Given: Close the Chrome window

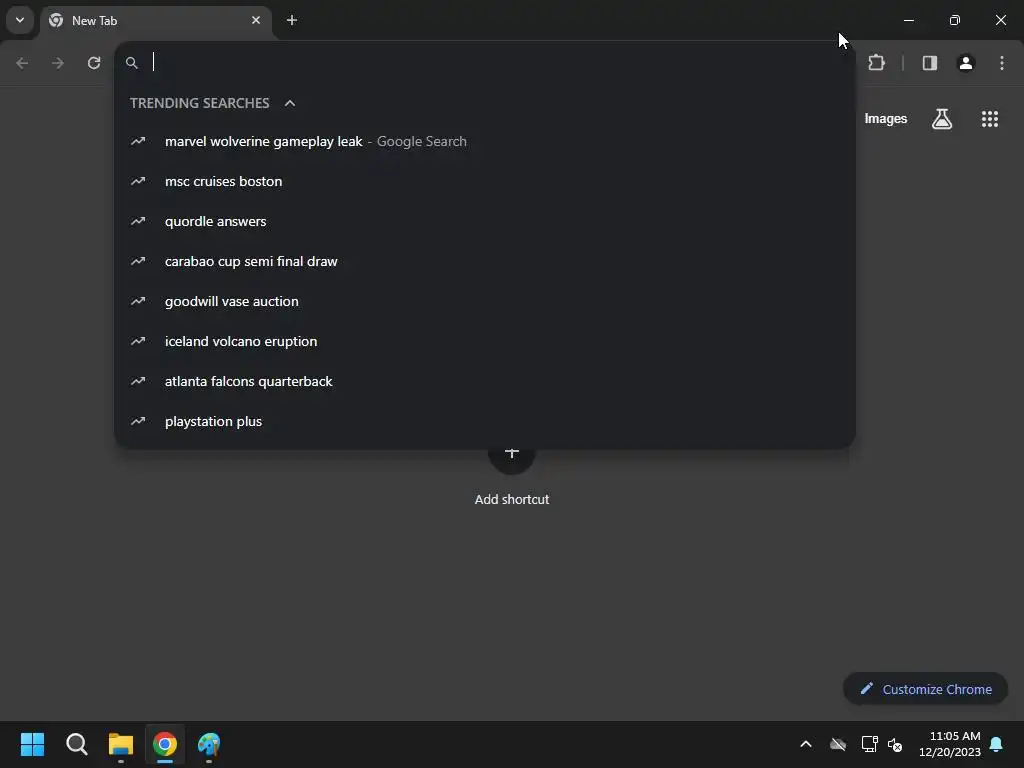Looking at the screenshot, I should 1000,20.
